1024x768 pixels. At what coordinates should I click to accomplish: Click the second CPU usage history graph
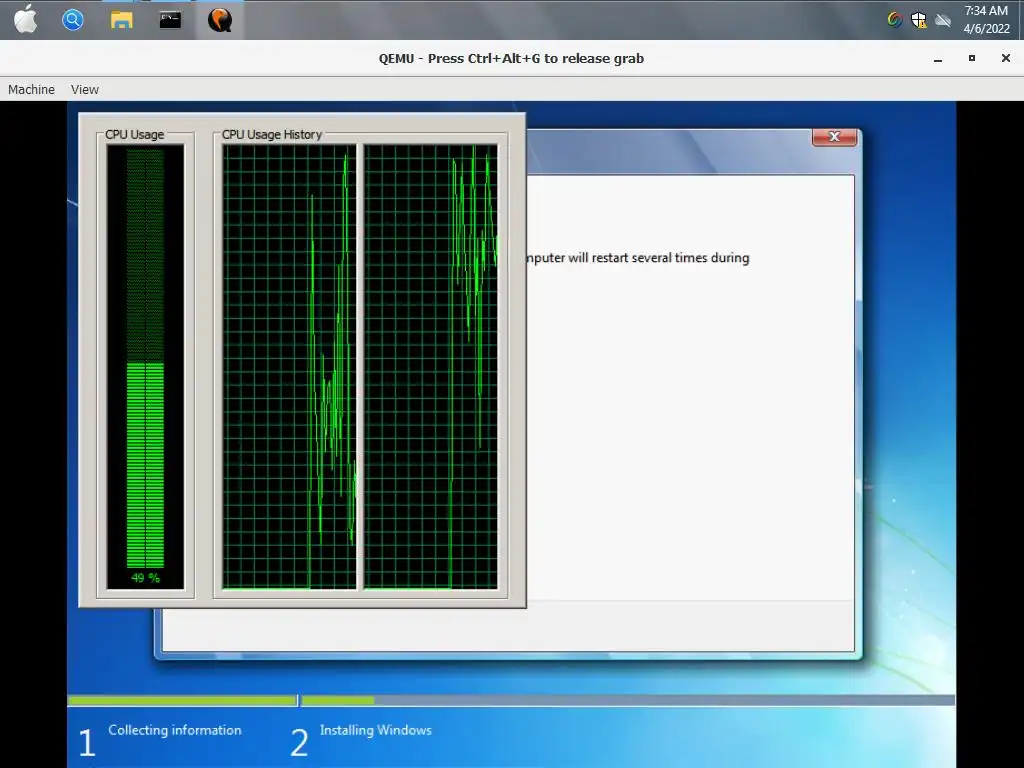point(431,366)
